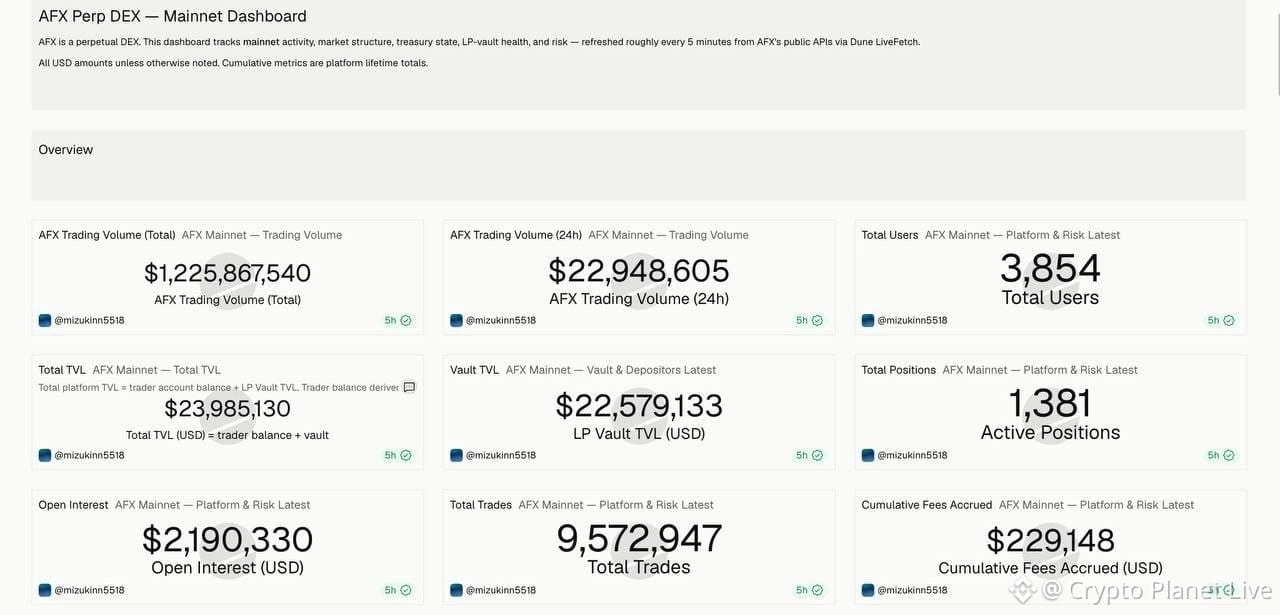Image resolution: width=1280 pixels, height=615 pixels.
Task: Open @mizukinn5518 profile link under Open Interest
Action: (x=89, y=591)
